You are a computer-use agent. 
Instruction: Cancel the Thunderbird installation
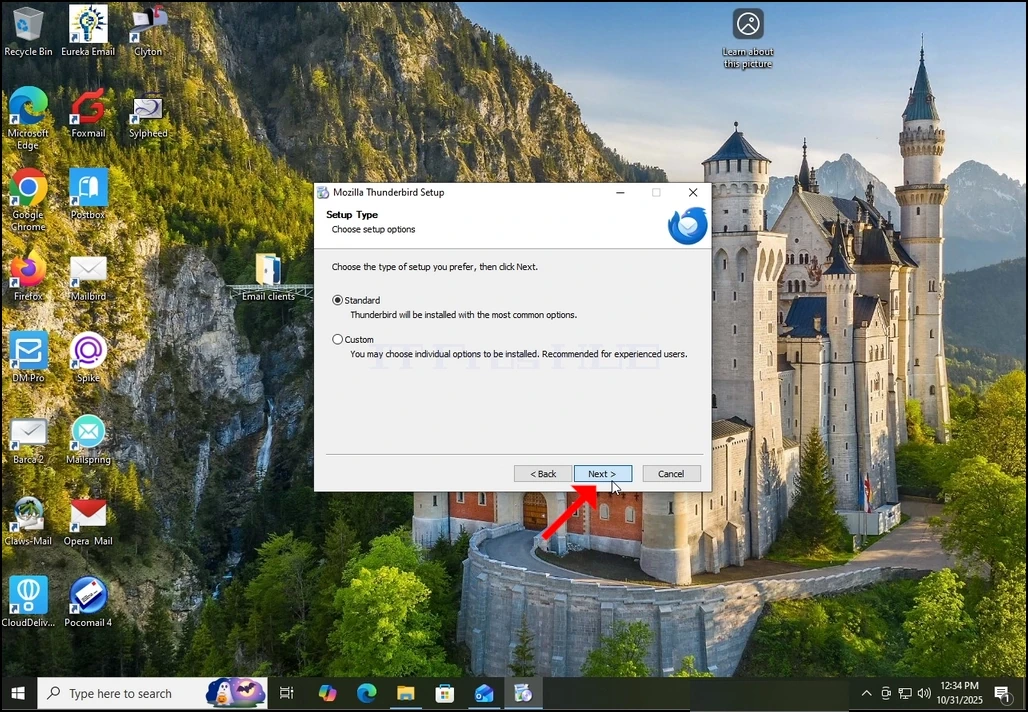click(x=671, y=474)
